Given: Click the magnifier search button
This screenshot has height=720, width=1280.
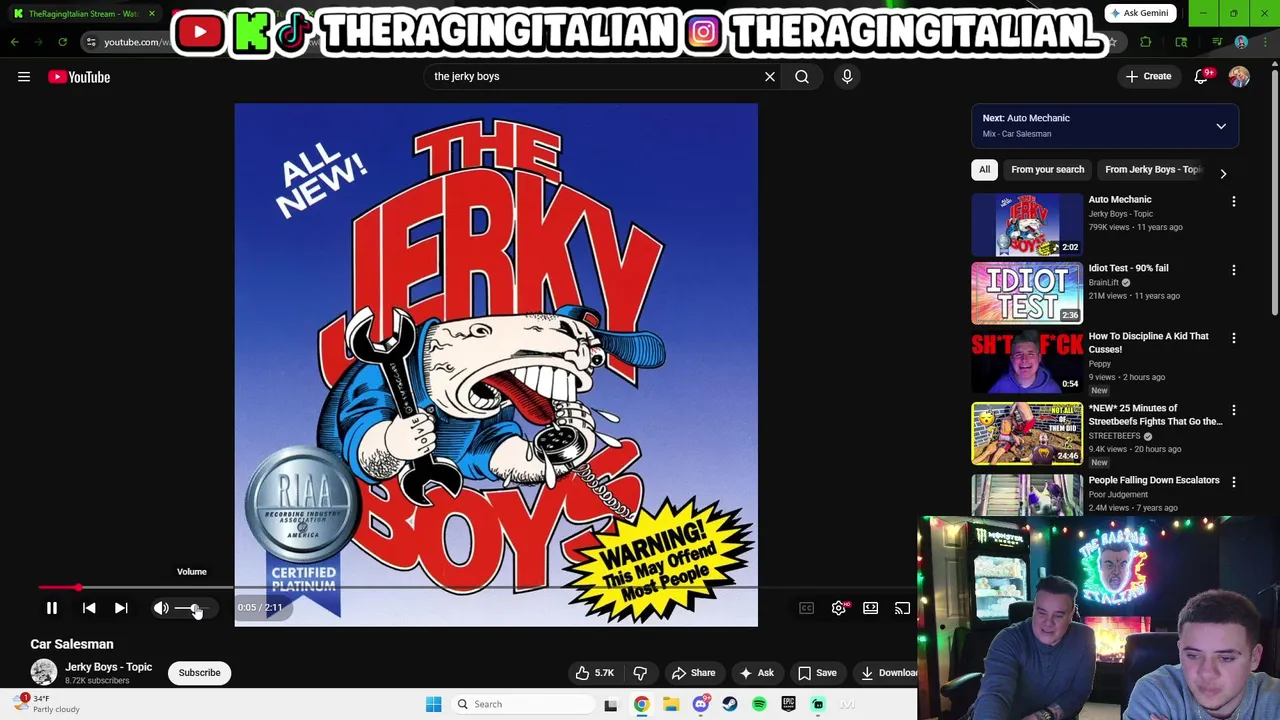Looking at the screenshot, I should (802, 76).
